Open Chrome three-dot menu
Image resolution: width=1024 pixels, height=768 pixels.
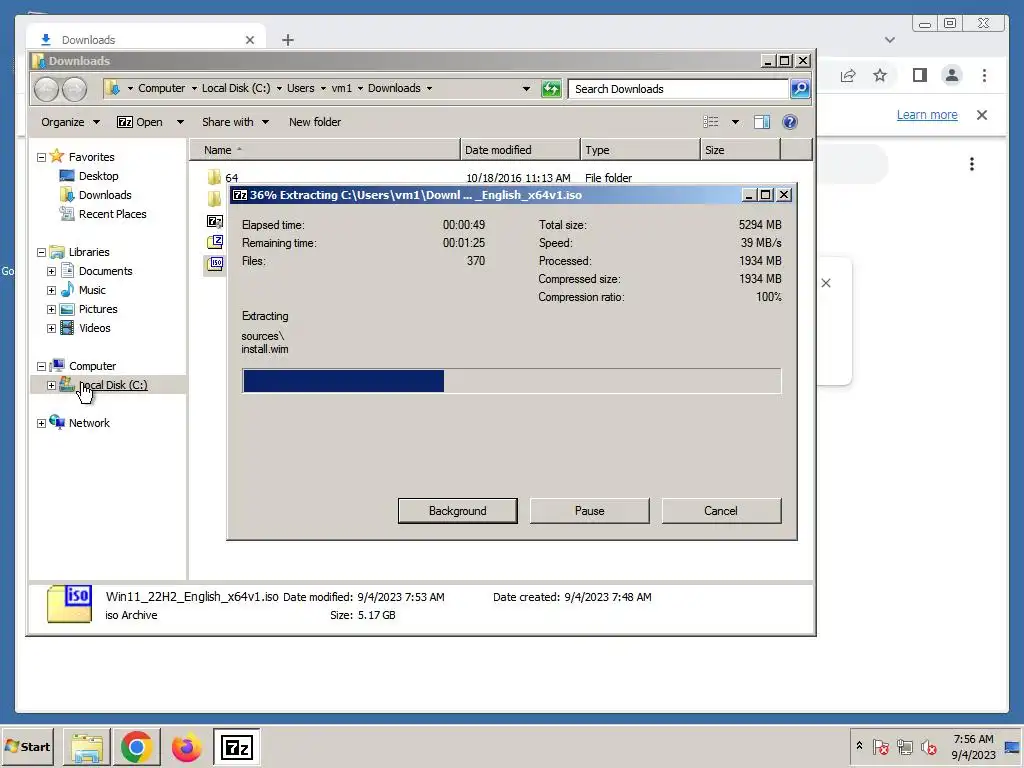[984, 75]
